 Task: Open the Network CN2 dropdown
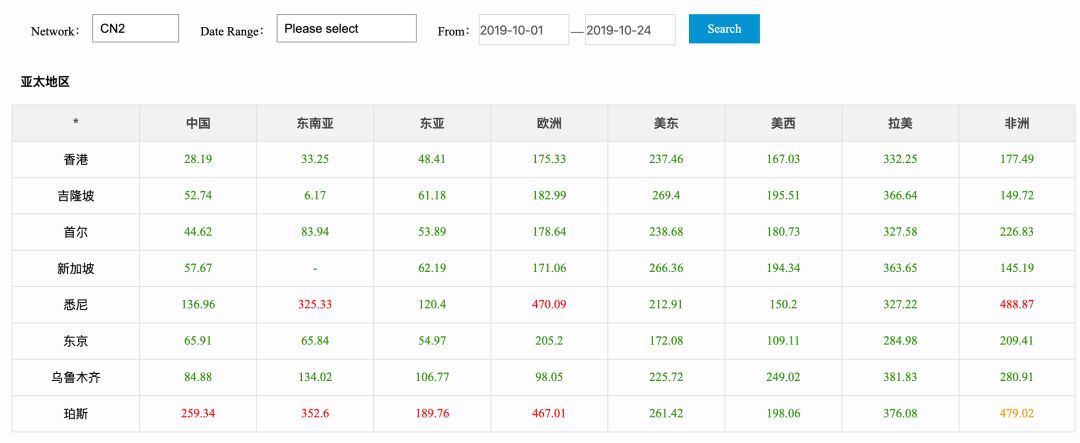tap(135, 29)
